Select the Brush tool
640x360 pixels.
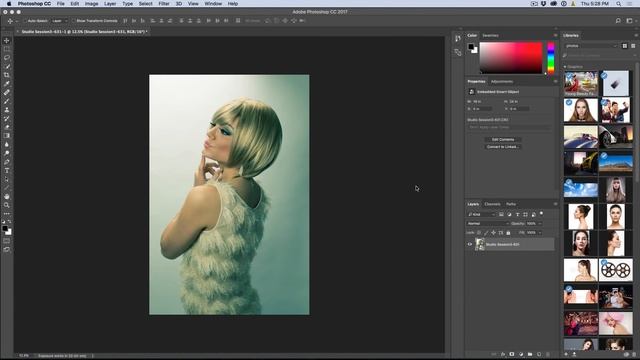pyautogui.click(x=7, y=101)
